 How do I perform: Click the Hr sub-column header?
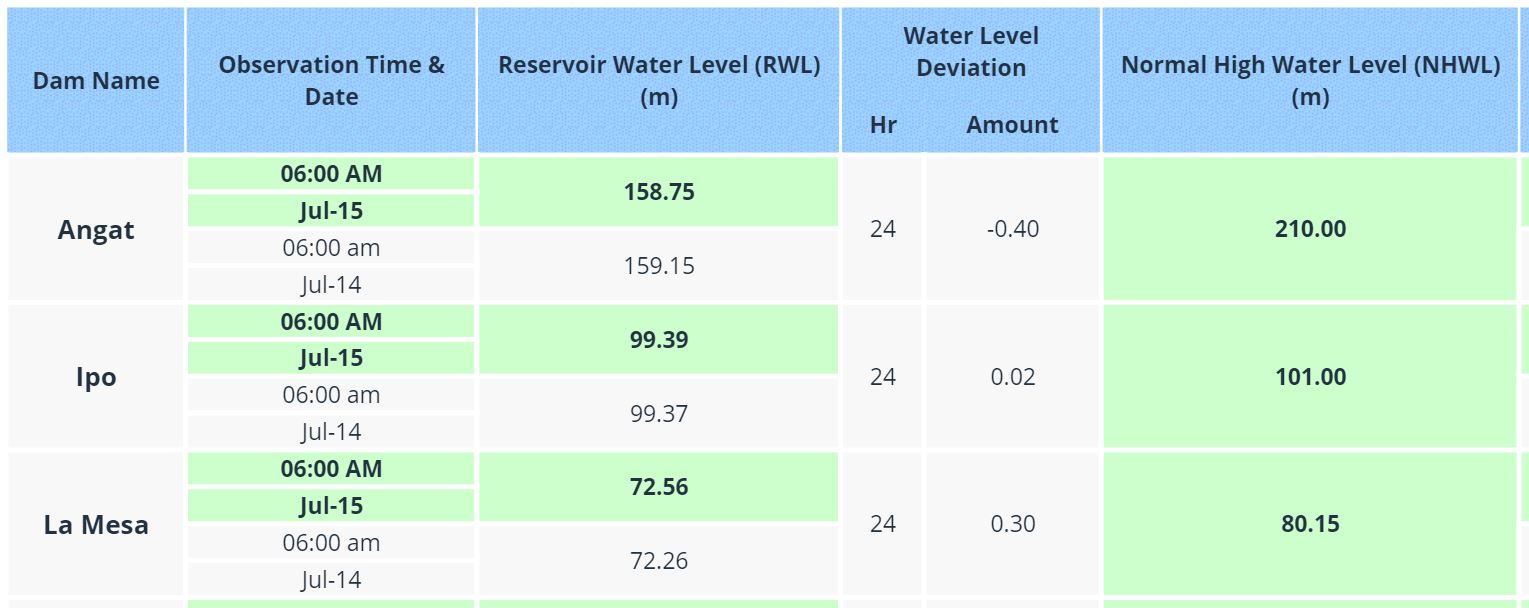pos(883,125)
